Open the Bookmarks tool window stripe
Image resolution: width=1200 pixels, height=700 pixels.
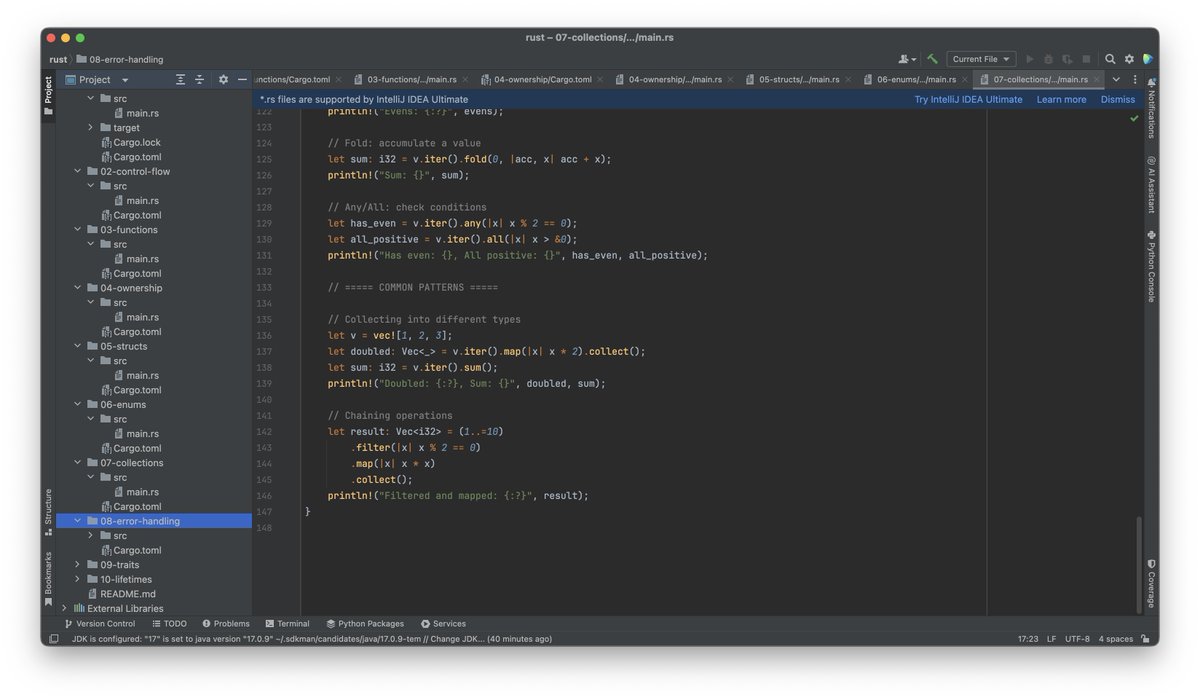(48, 579)
